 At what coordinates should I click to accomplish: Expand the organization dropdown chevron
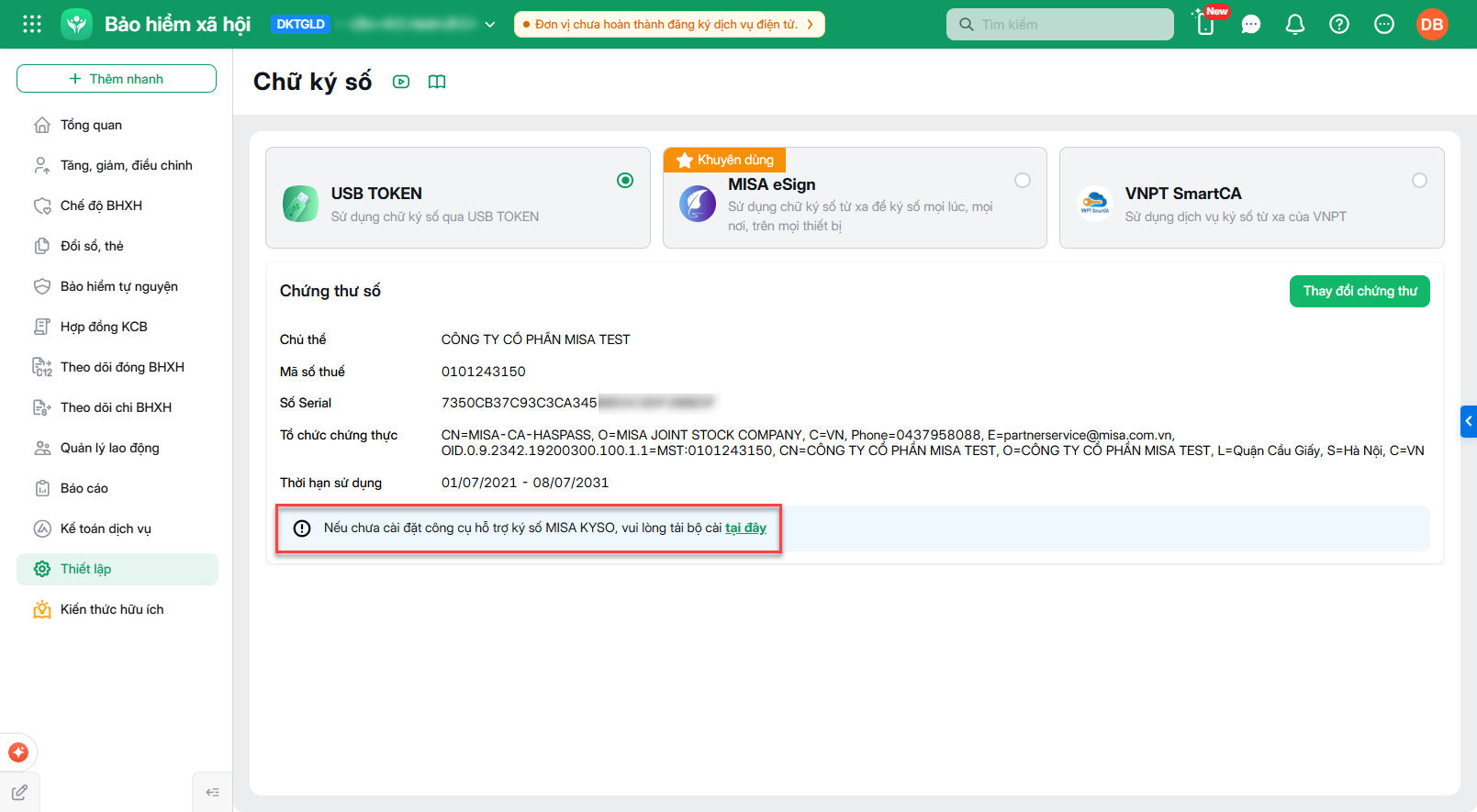coord(490,25)
